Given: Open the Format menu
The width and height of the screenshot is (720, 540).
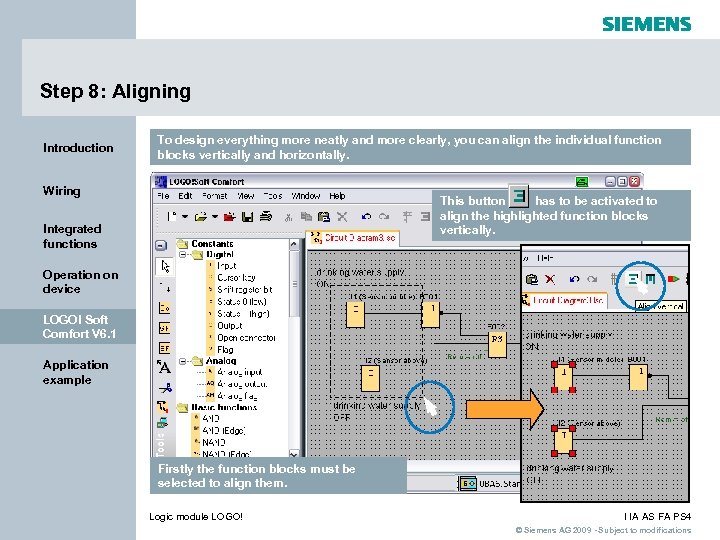Looking at the screenshot, I should pos(214,196).
